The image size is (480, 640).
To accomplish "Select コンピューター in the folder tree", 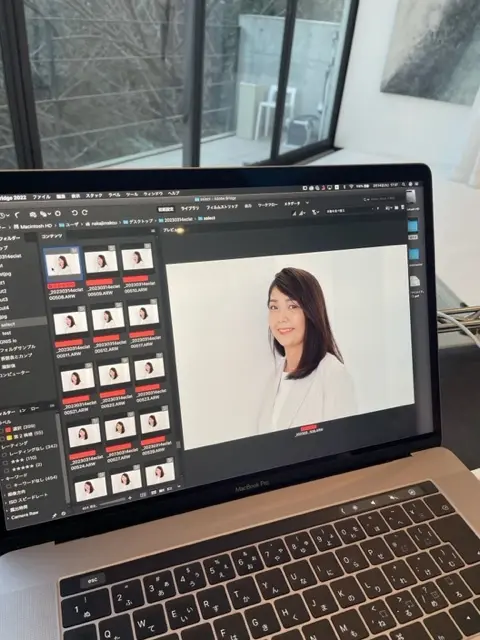I will (x=15, y=374).
